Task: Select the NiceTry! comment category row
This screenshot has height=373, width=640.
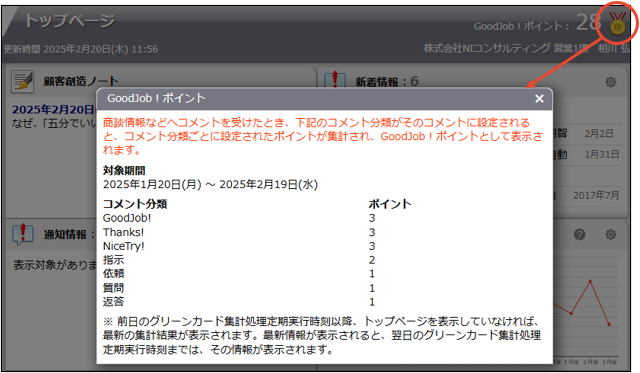Action: pyautogui.click(x=239, y=246)
